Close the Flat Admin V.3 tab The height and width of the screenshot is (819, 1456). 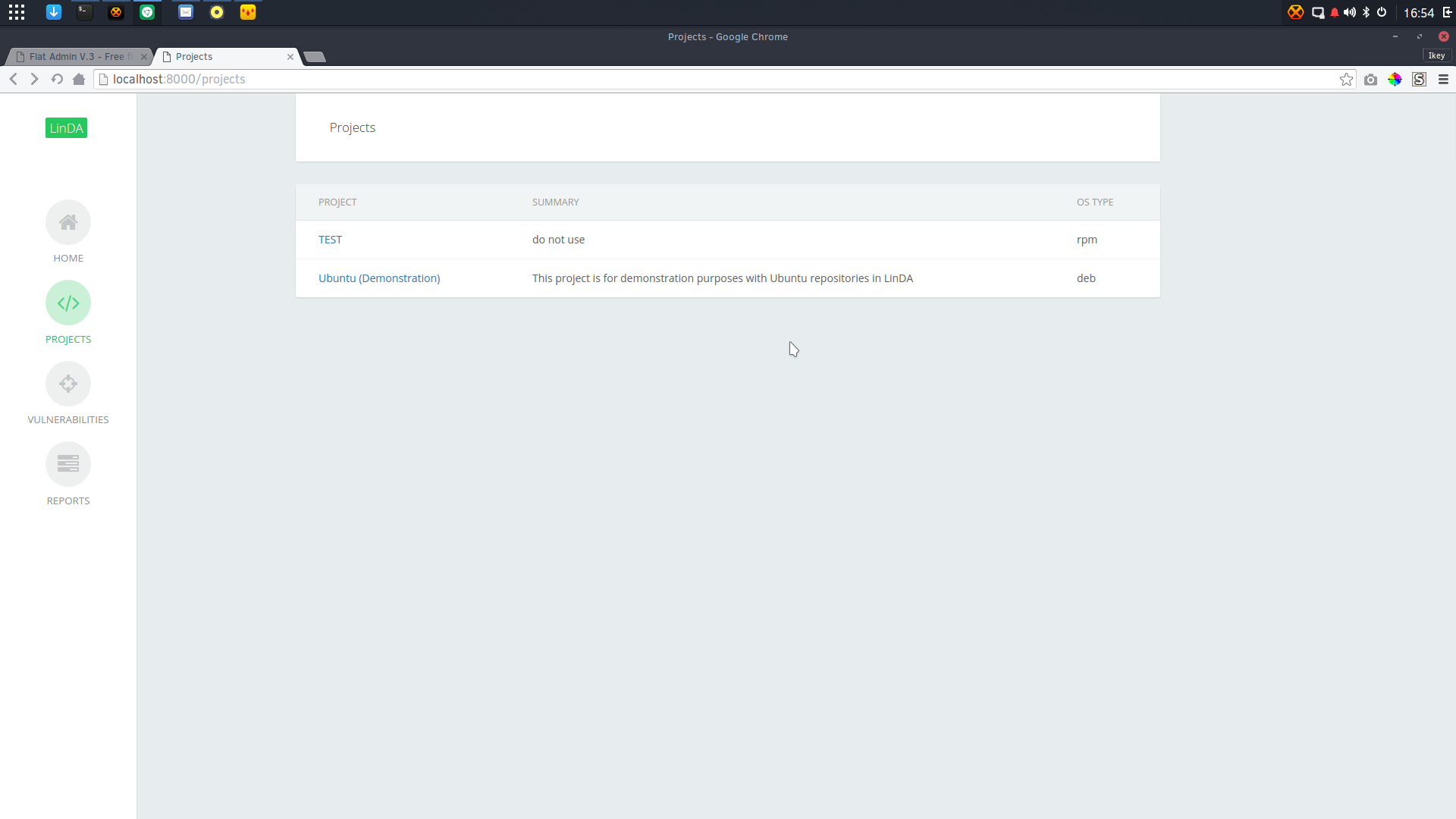[x=144, y=57]
